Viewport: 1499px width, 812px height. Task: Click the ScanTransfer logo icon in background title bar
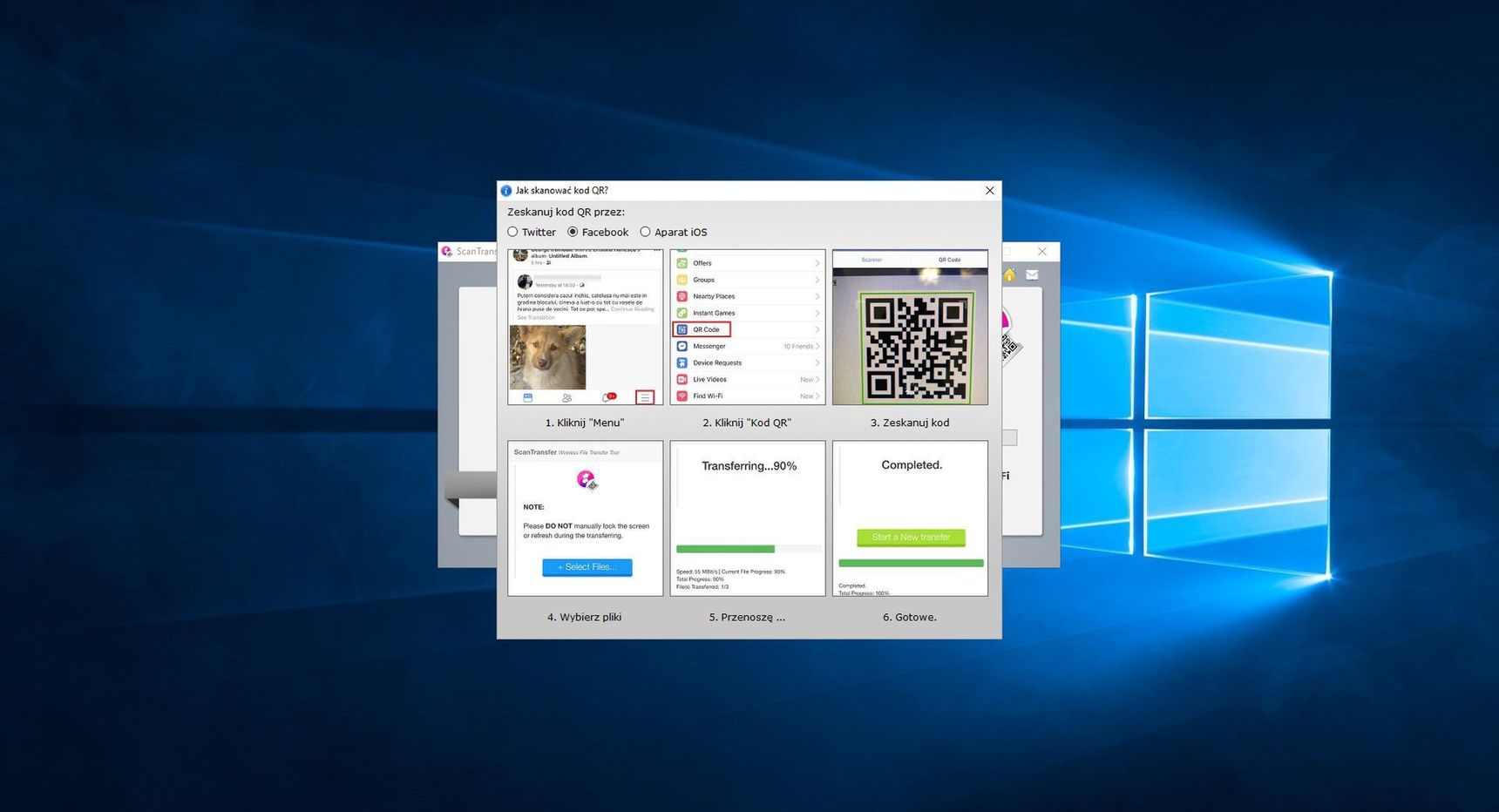(447, 251)
